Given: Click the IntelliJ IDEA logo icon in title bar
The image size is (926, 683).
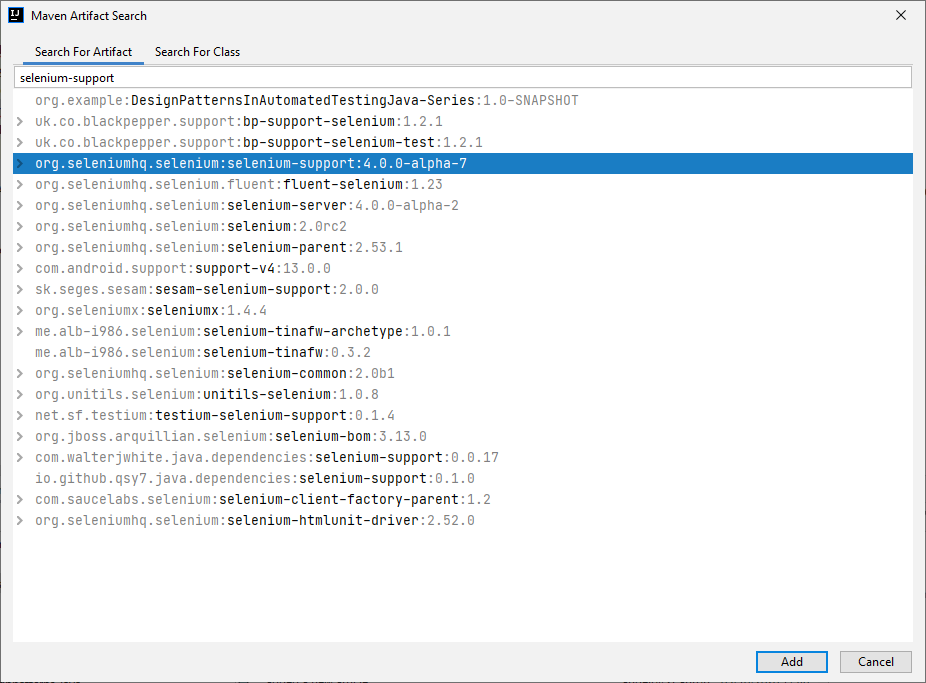Looking at the screenshot, I should point(16,15).
